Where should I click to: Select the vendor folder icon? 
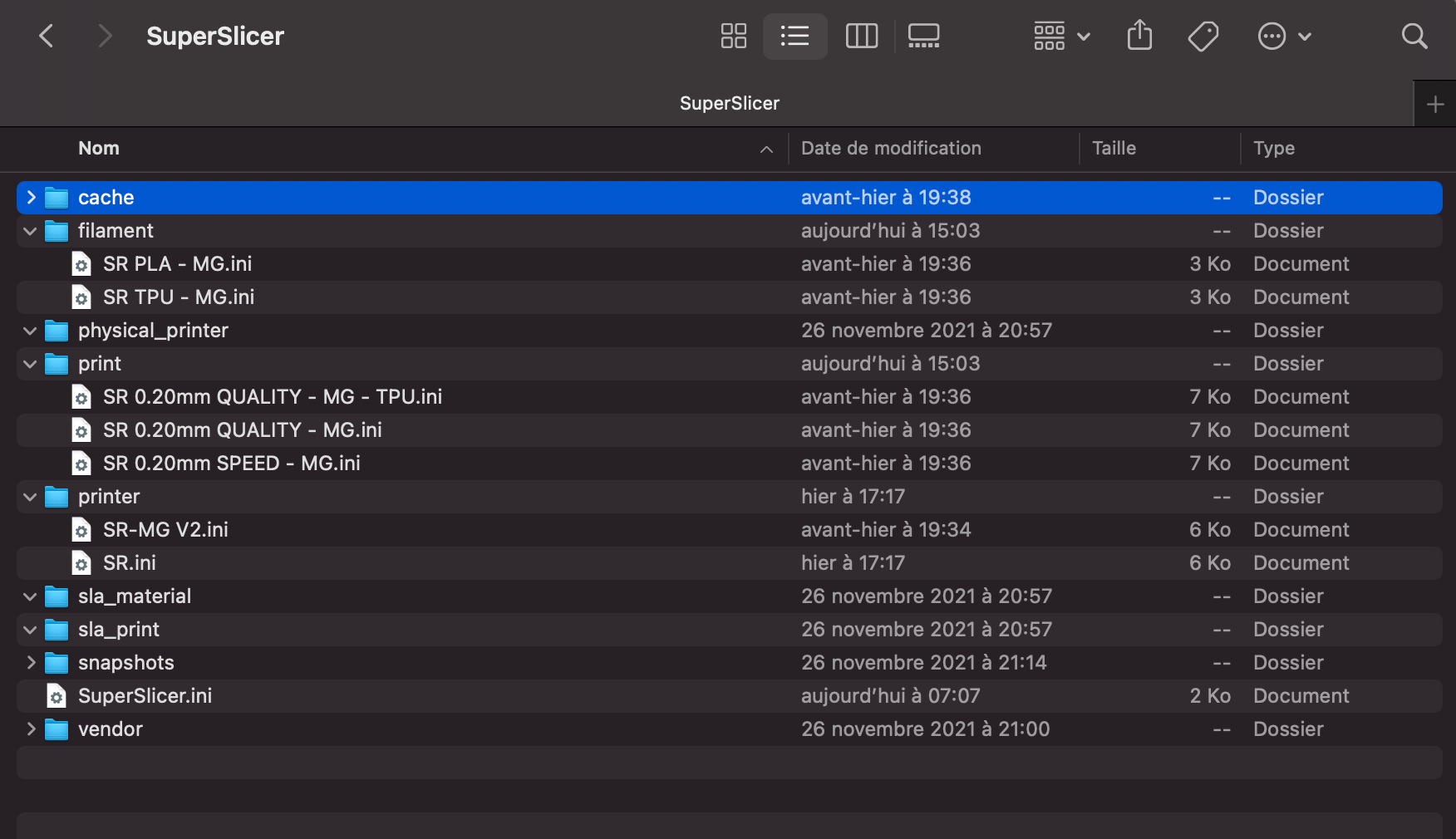[57, 729]
